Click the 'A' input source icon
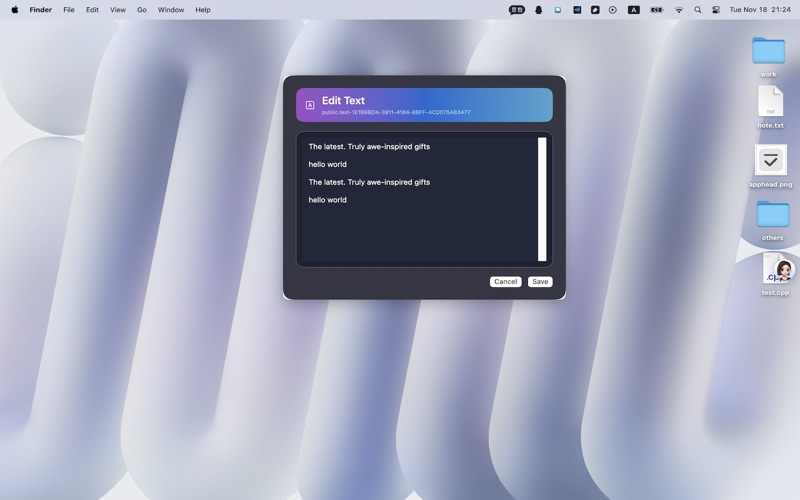Screen dimensions: 800x500 [634, 10]
